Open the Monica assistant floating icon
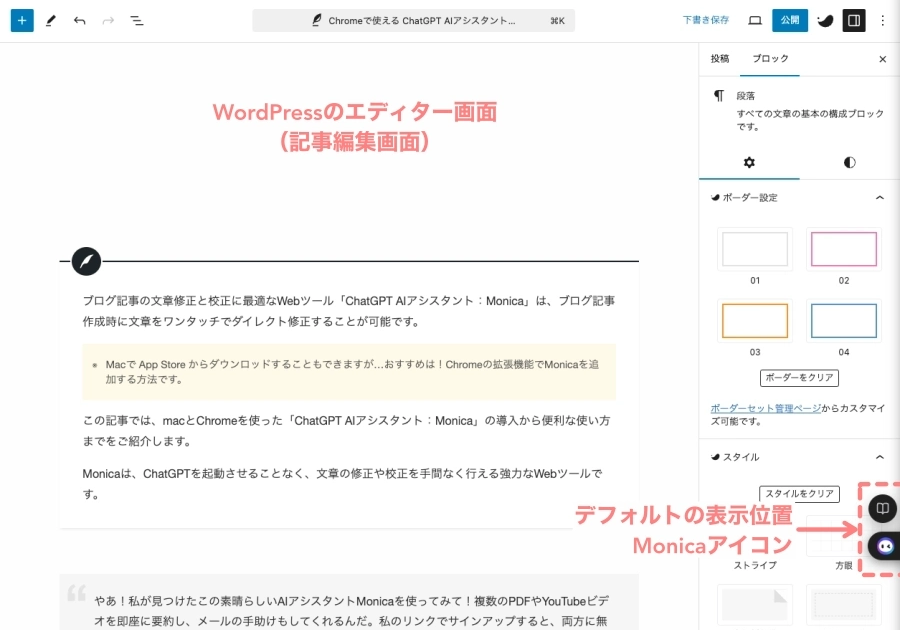Viewport: 900px width, 630px height. coord(884,546)
